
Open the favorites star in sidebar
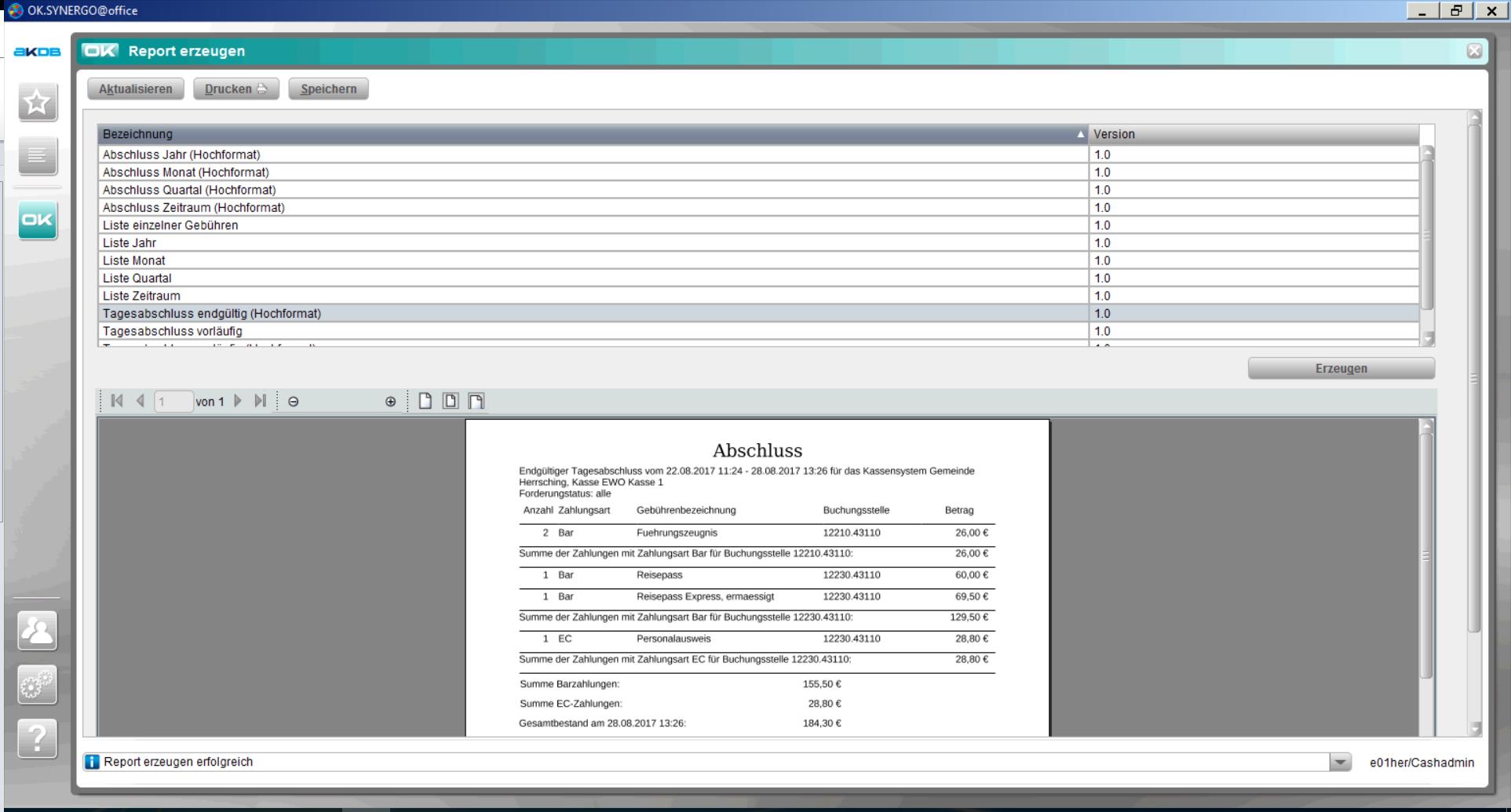point(37,103)
